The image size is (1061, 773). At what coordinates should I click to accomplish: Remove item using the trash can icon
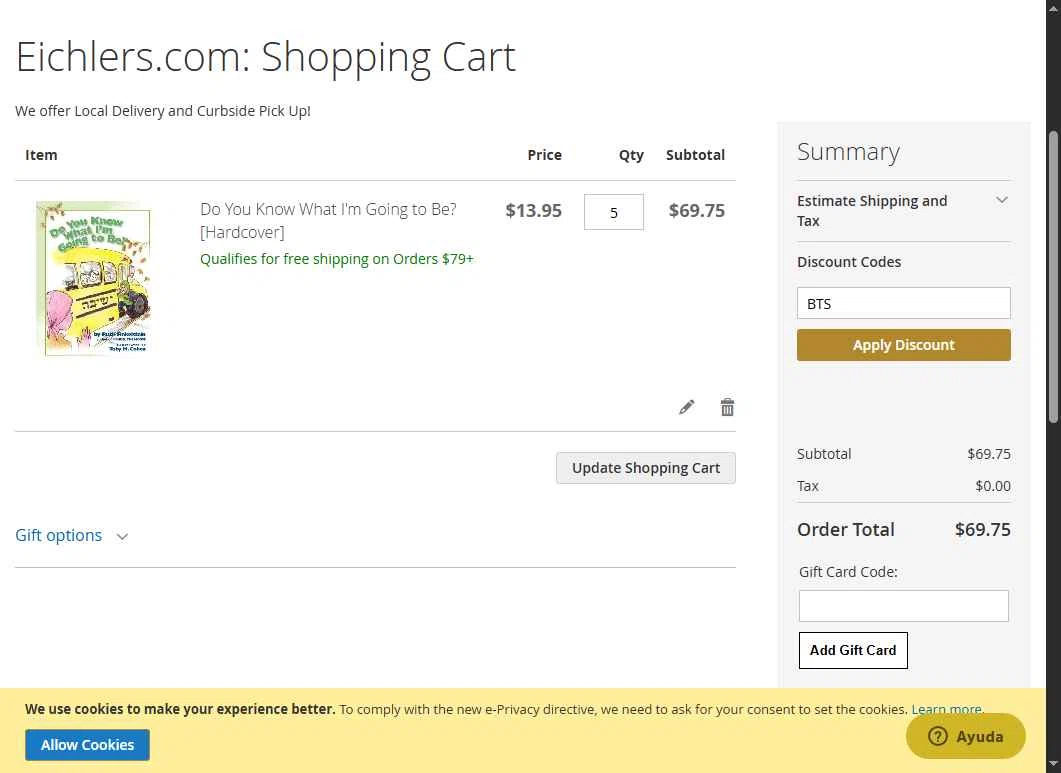[x=727, y=407]
